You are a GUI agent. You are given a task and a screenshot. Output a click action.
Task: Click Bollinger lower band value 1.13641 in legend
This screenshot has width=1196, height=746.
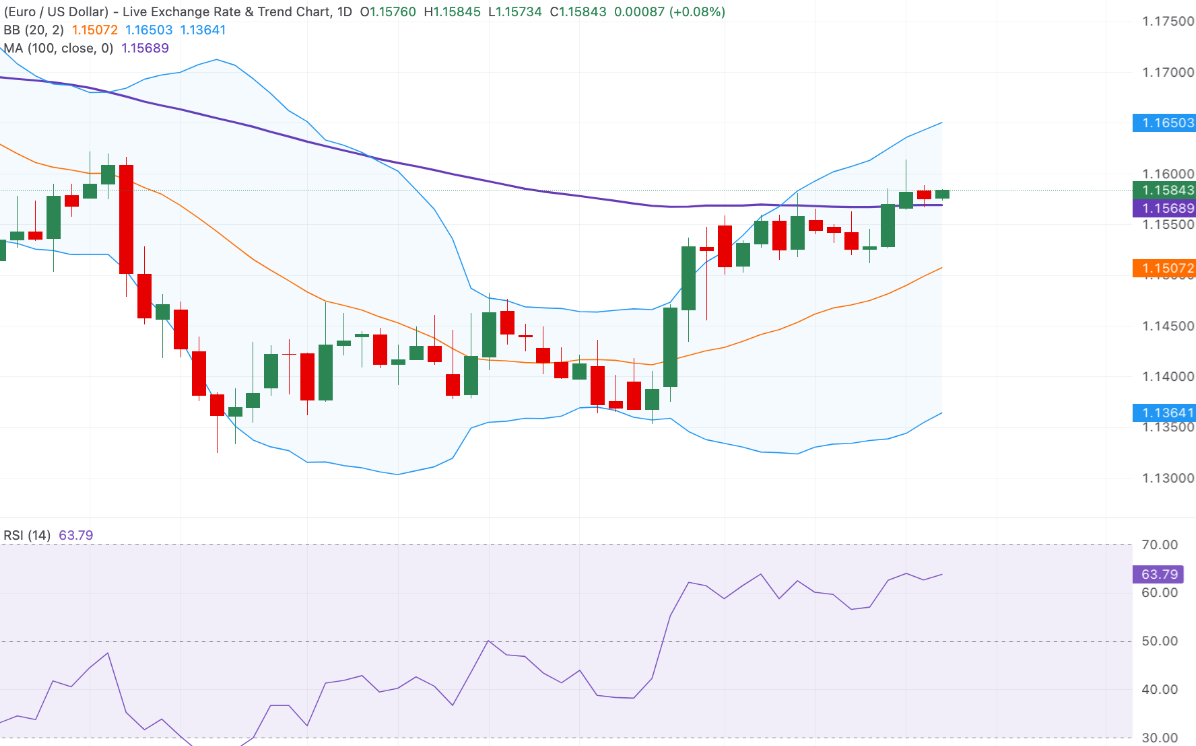[x=203, y=30]
